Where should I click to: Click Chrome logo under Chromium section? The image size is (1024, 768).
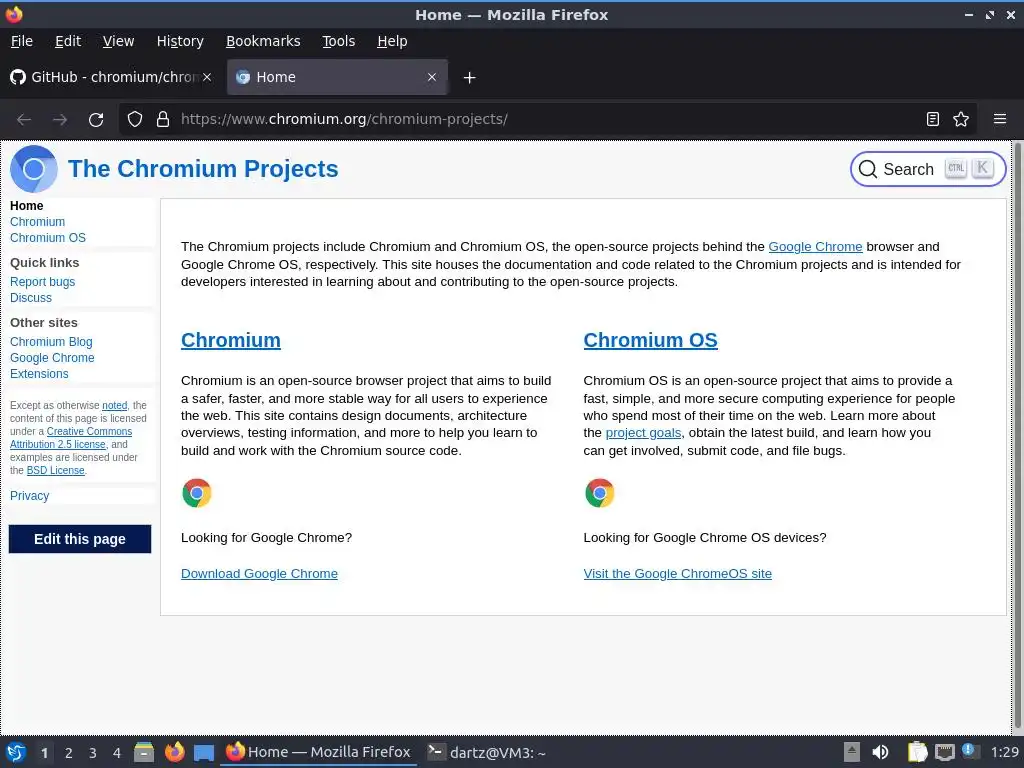point(197,493)
